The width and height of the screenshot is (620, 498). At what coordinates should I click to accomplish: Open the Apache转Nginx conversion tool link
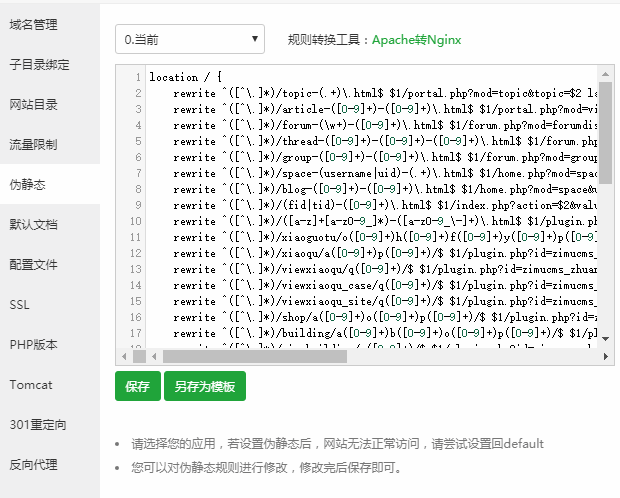(x=416, y=40)
